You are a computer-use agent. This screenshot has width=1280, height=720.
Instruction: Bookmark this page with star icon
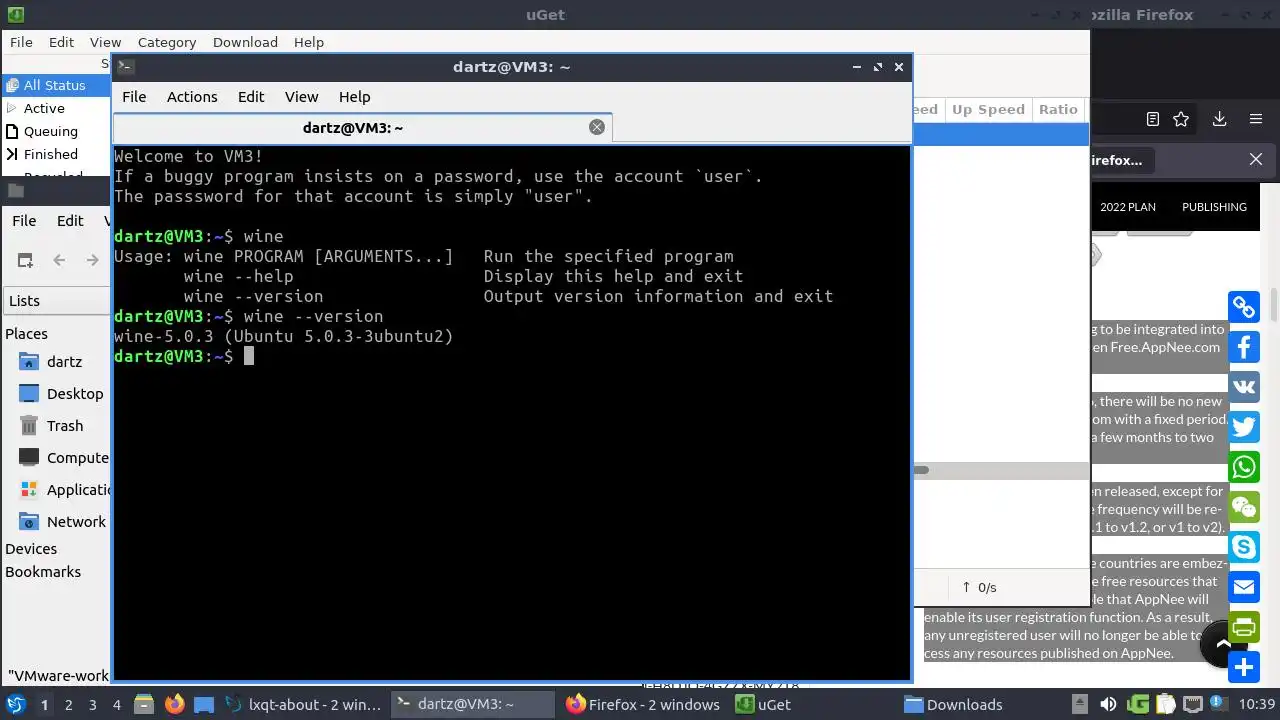tap(1181, 119)
